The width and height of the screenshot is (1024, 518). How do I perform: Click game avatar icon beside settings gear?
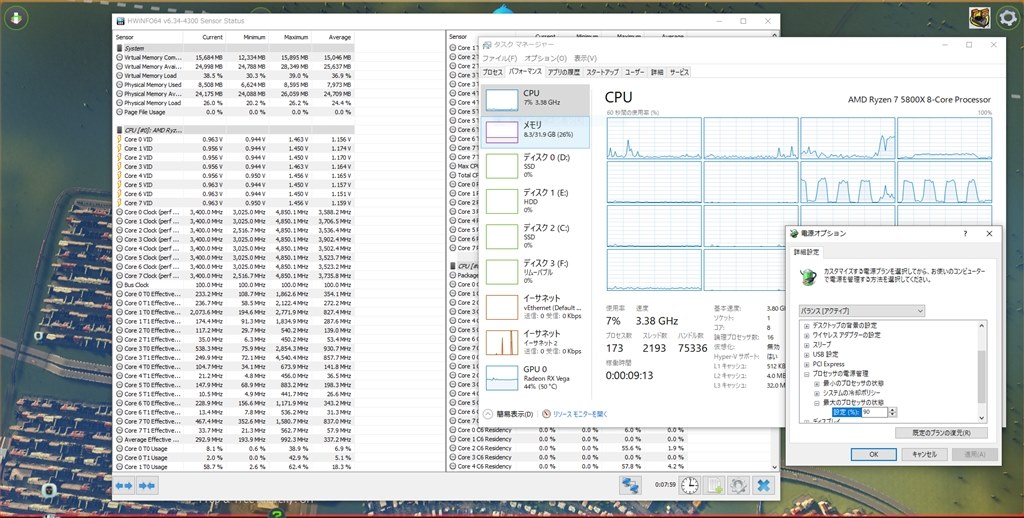point(980,18)
